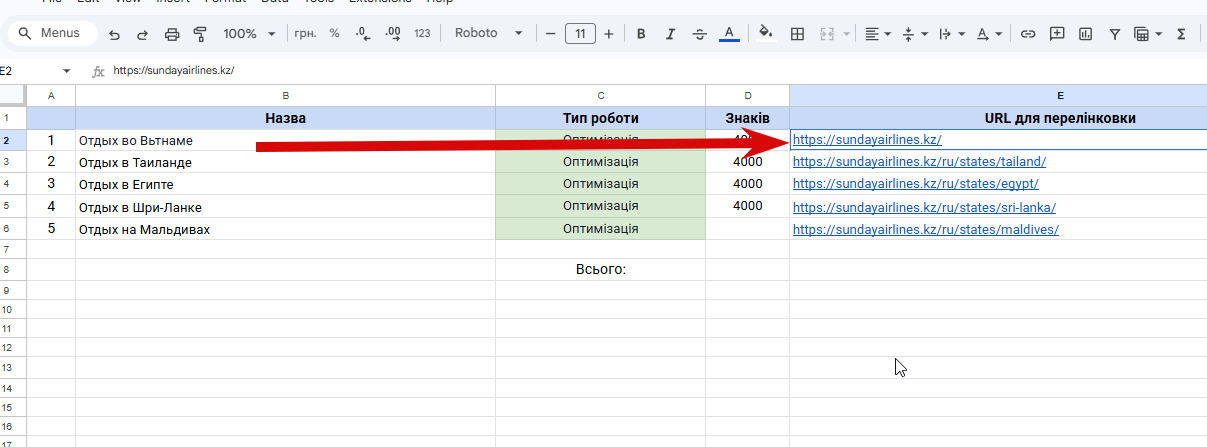Open the fill color paint bucket

(766, 33)
